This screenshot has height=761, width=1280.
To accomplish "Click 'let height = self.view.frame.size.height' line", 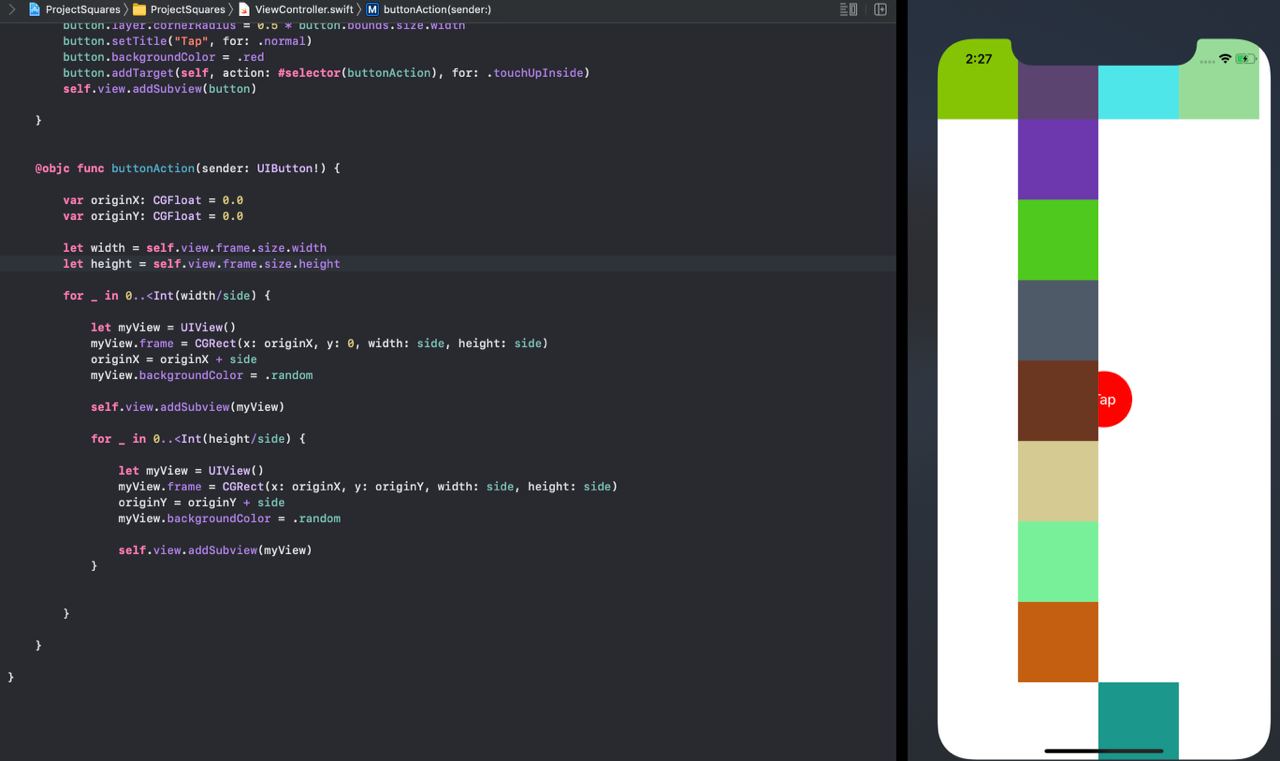I will [x=201, y=264].
